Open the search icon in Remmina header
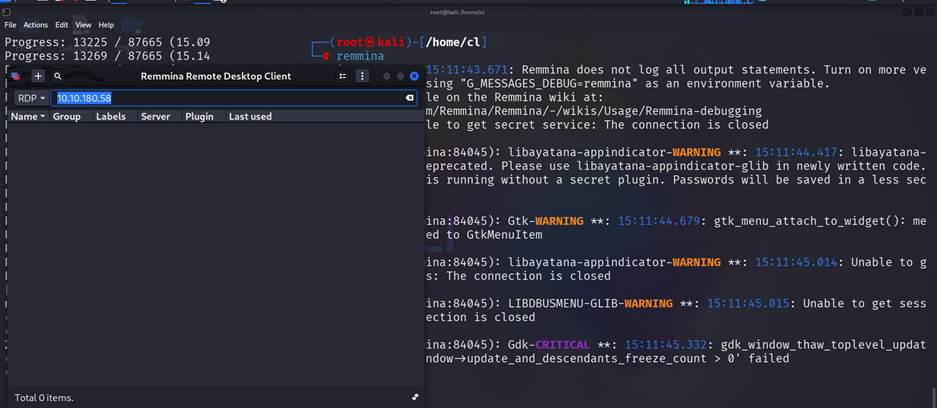Screen dimensions: 937x408 (58, 76)
